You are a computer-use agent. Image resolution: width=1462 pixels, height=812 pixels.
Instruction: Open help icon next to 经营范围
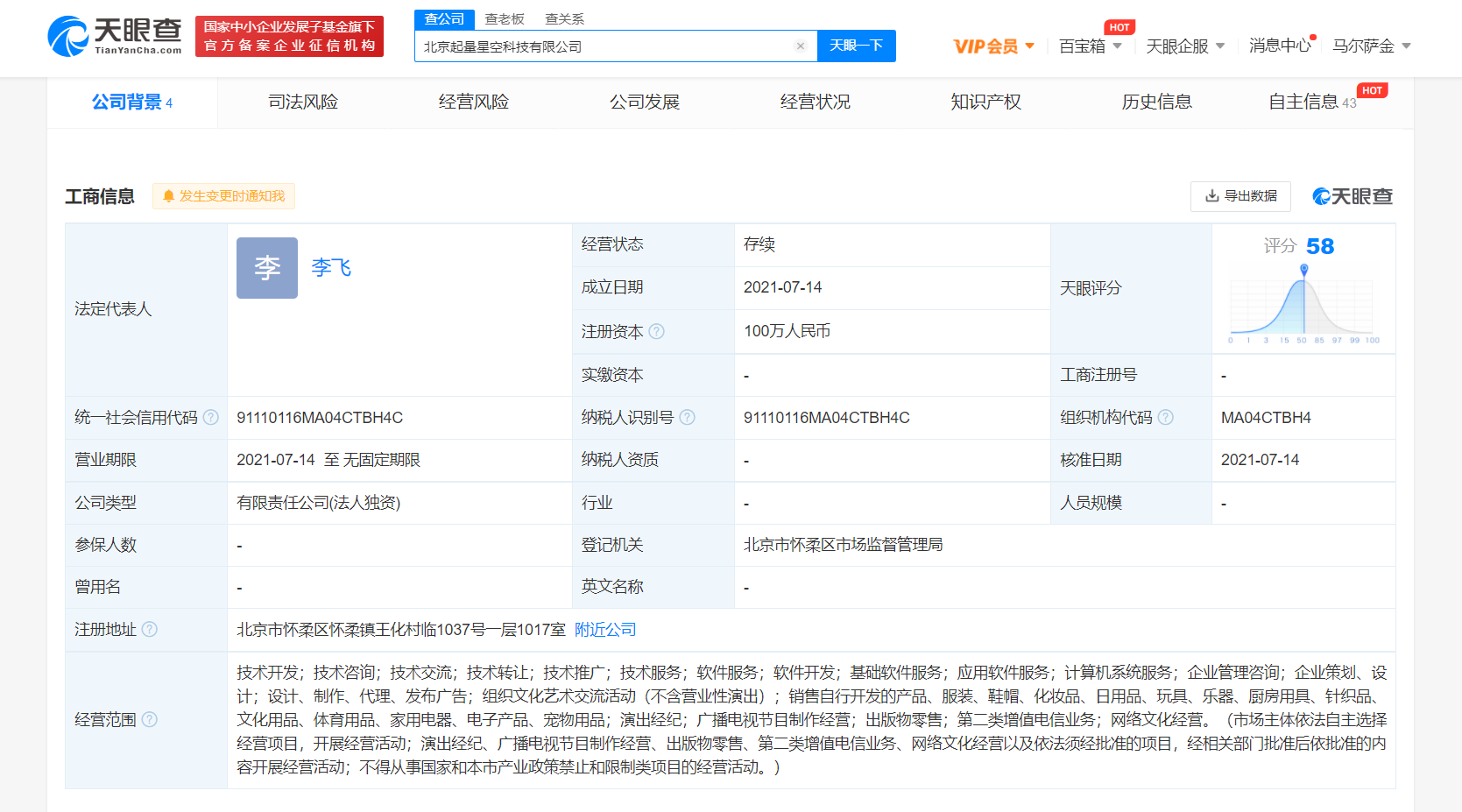click(150, 719)
